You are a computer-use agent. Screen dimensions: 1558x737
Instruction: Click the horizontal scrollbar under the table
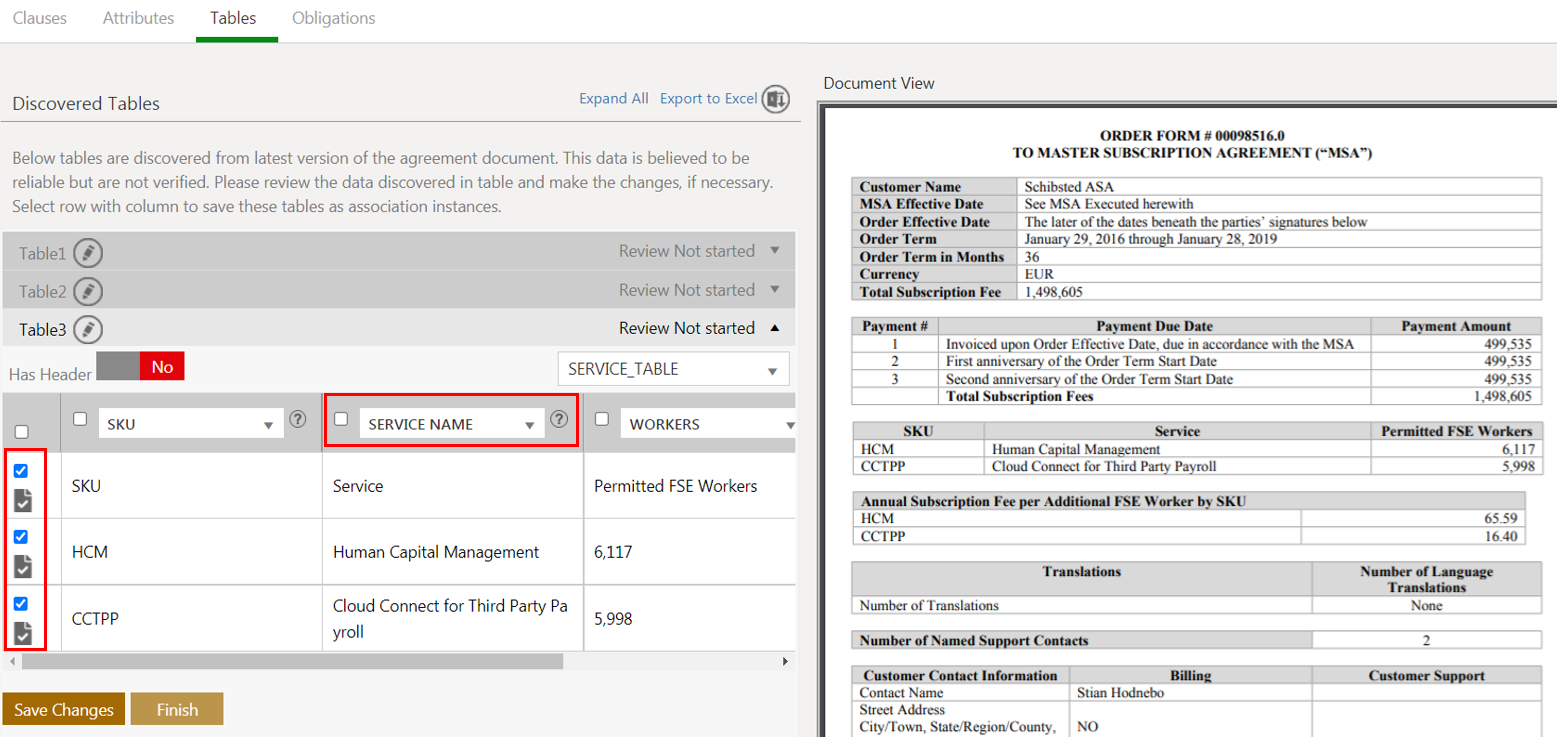click(x=292, y=662)
